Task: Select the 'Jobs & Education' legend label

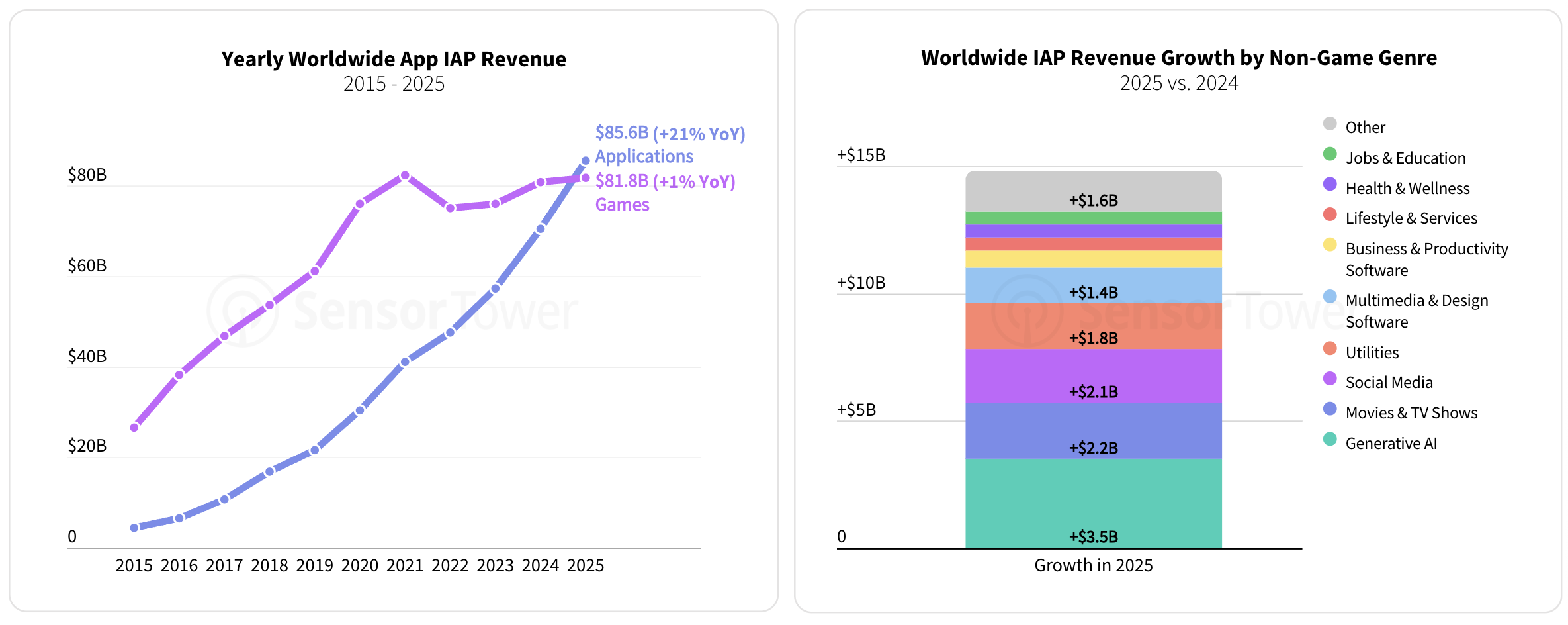Action: [x=1405, y=158]
